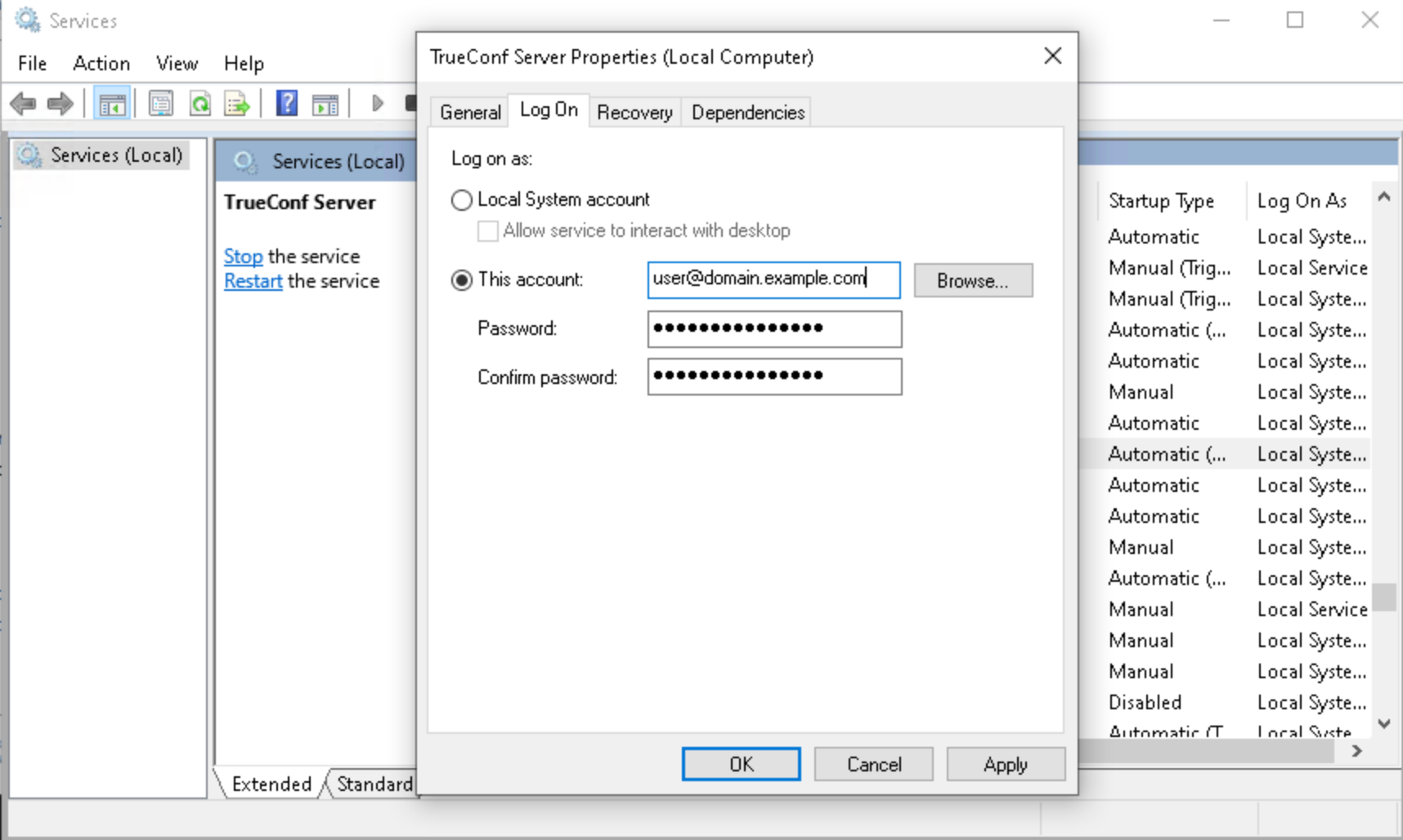Click into the Password field
Screen dimensions: 1403x840
[x=774, y=328]
